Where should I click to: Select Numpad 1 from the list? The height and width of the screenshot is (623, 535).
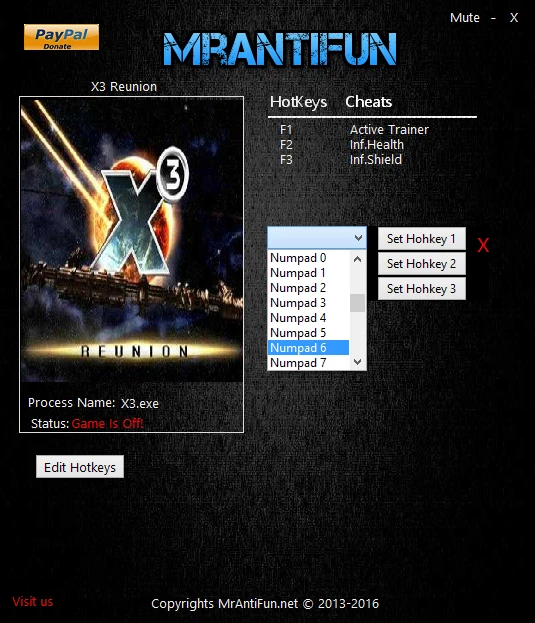point(308,273)
